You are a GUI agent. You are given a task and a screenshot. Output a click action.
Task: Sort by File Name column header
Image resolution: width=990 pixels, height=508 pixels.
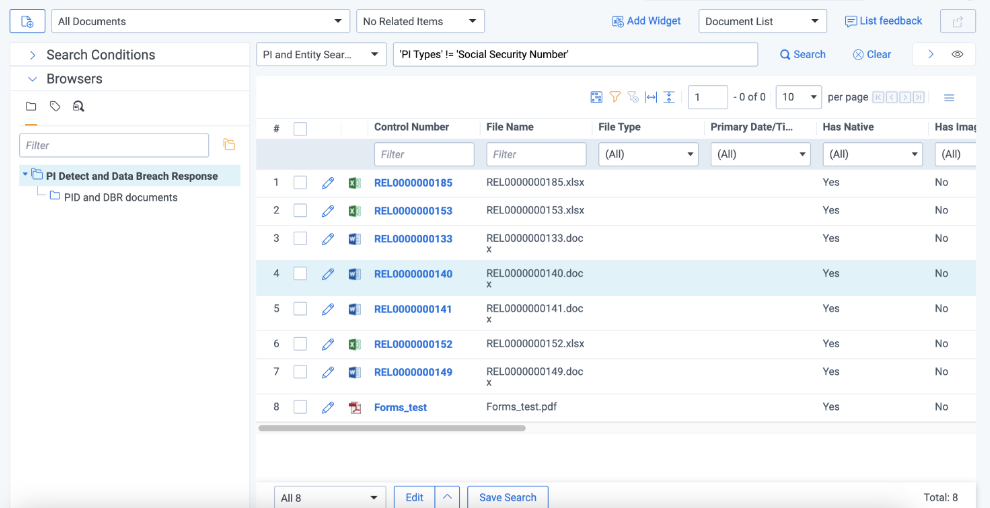pyautogui.click(x=510, y=127)
